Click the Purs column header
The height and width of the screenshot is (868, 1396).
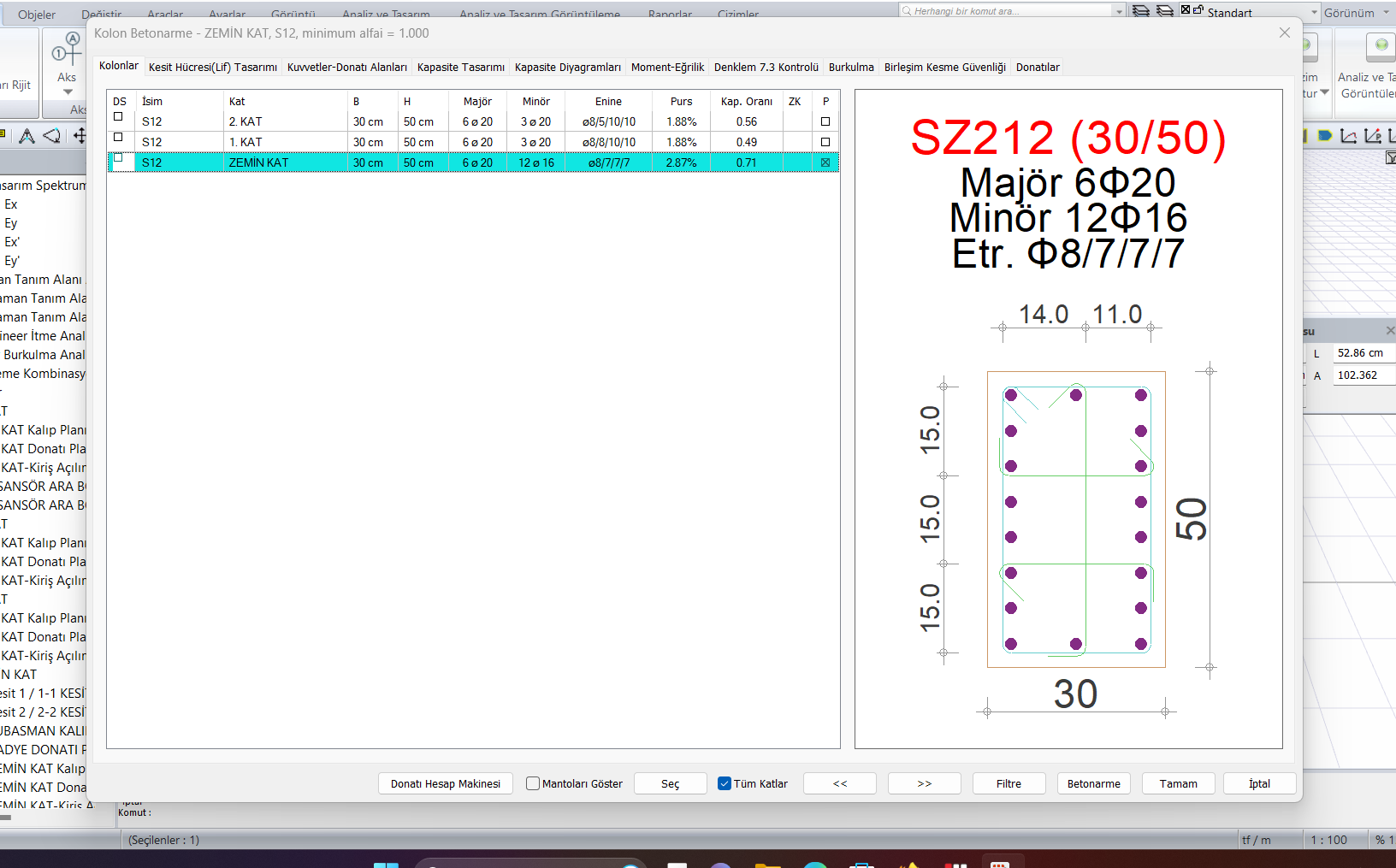coord(681,101)
